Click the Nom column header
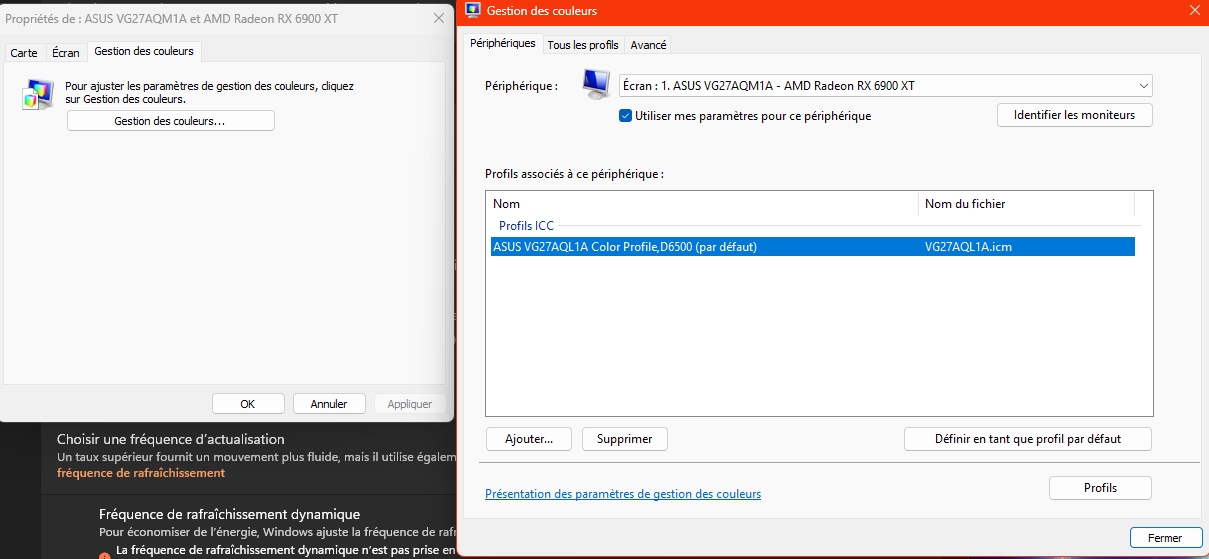Image resolution: width=1209 pixels, height=559 pixels. (x=702, y=204)
